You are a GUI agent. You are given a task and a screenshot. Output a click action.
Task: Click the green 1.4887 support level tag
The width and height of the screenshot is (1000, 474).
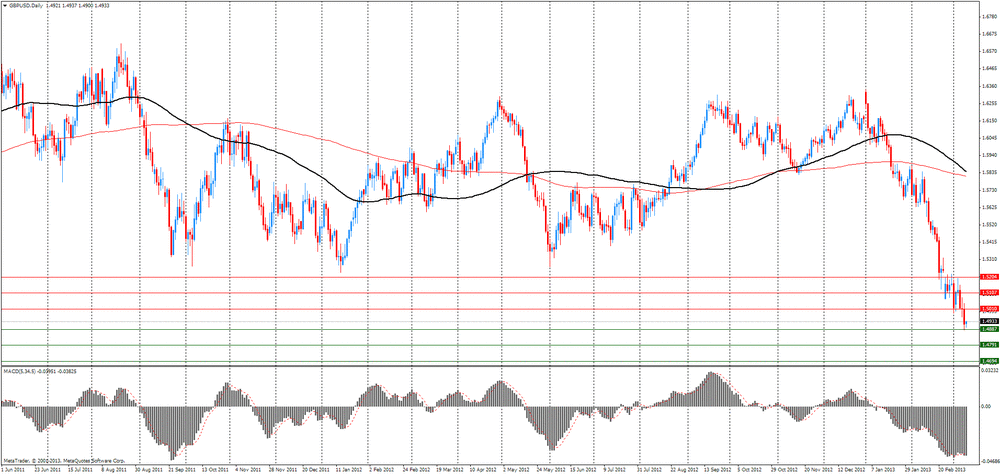tap(989, 329)
